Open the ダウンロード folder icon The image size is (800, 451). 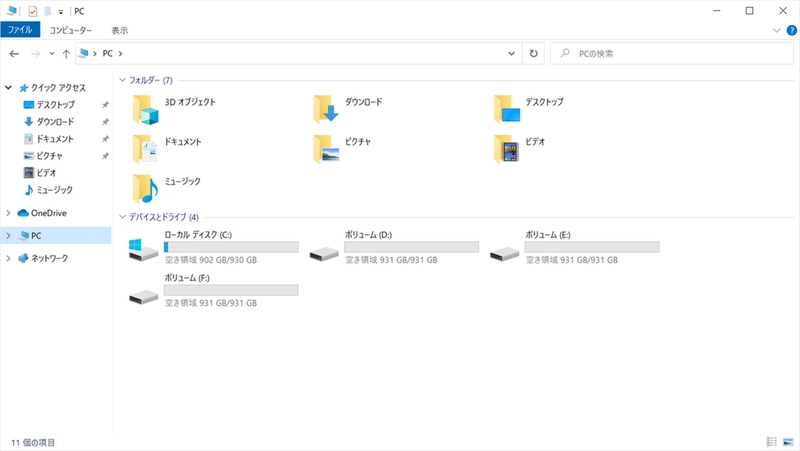click(326, 108)
